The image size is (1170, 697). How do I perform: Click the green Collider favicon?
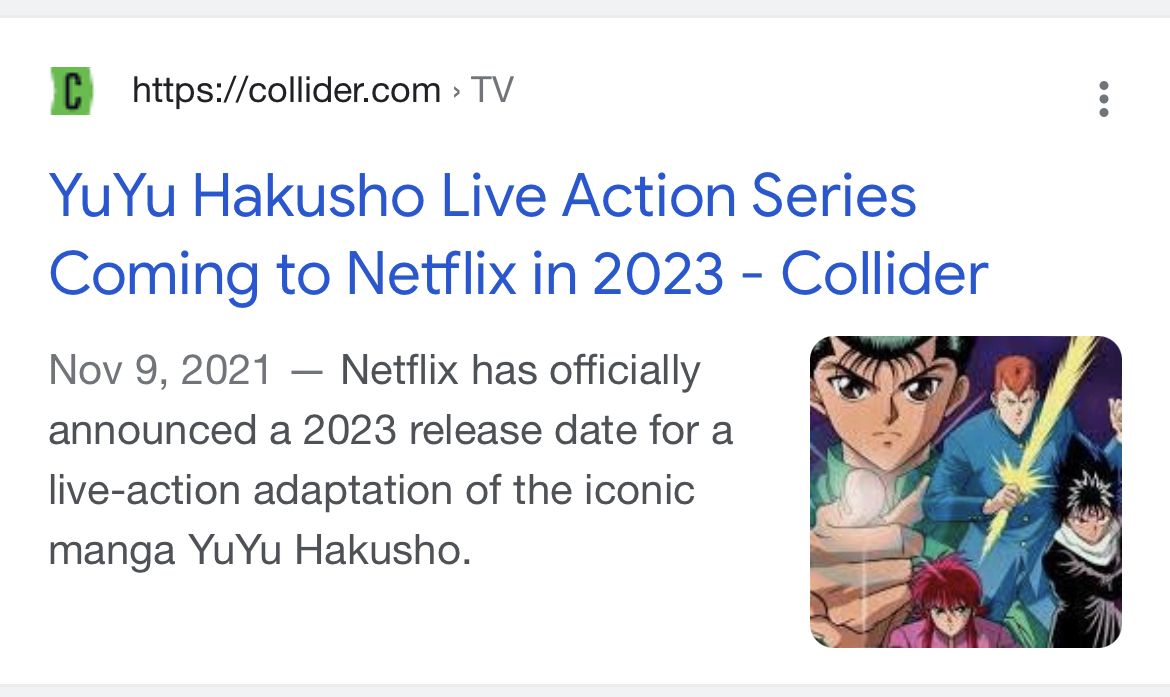pyautogui.click(x=72, y=91)
